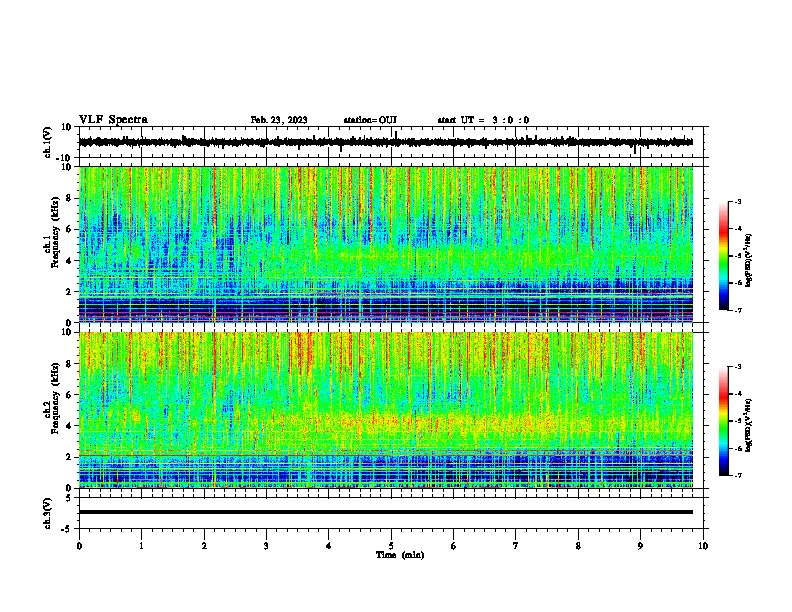Click the '8' kHz tick of ch.1 spectrogram
This screenshot has height=612, width=792.
pyautogui.click(x=69, y=198)
